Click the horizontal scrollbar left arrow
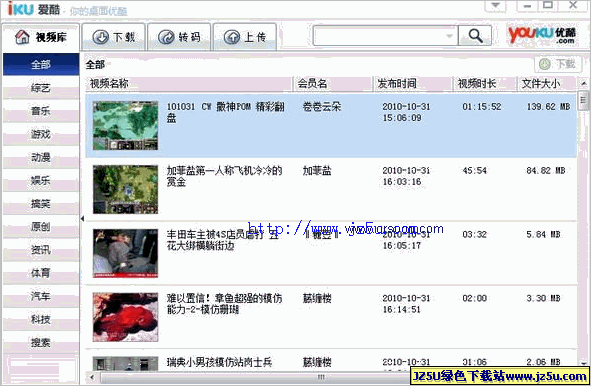The height and width of the screenshot is (386, 591). click(x=92, y=377)
